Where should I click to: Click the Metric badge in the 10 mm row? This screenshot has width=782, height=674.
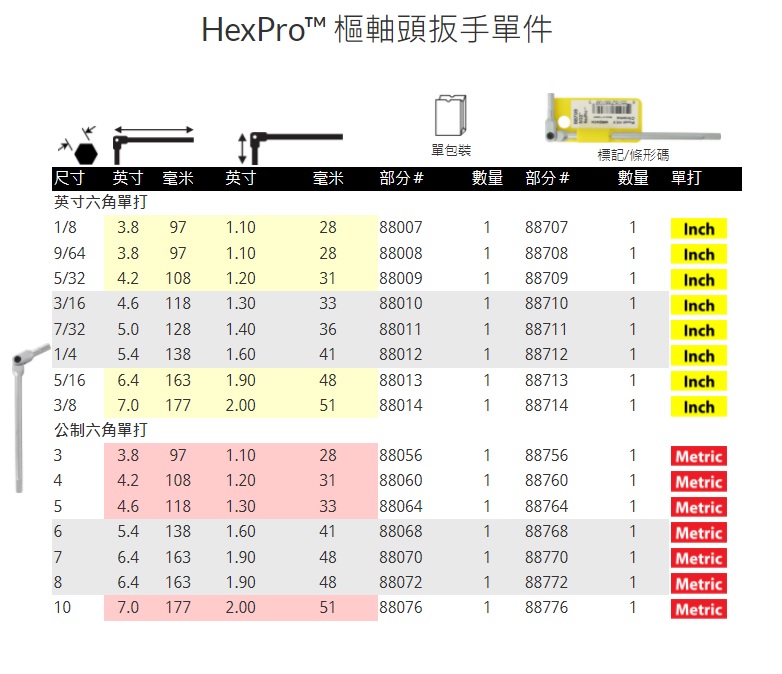698,609
